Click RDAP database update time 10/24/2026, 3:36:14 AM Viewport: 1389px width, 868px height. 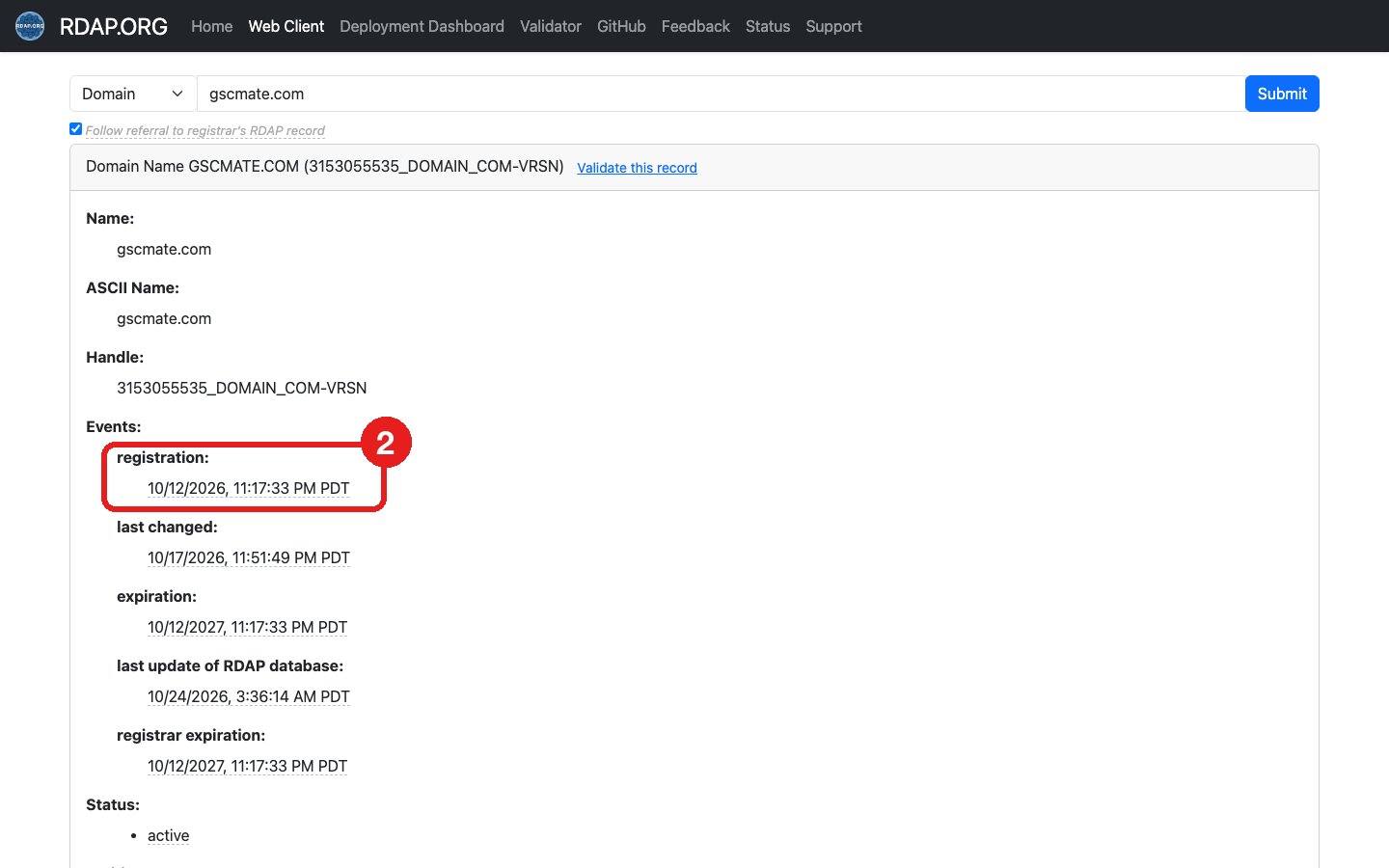[x=249, y=696]
